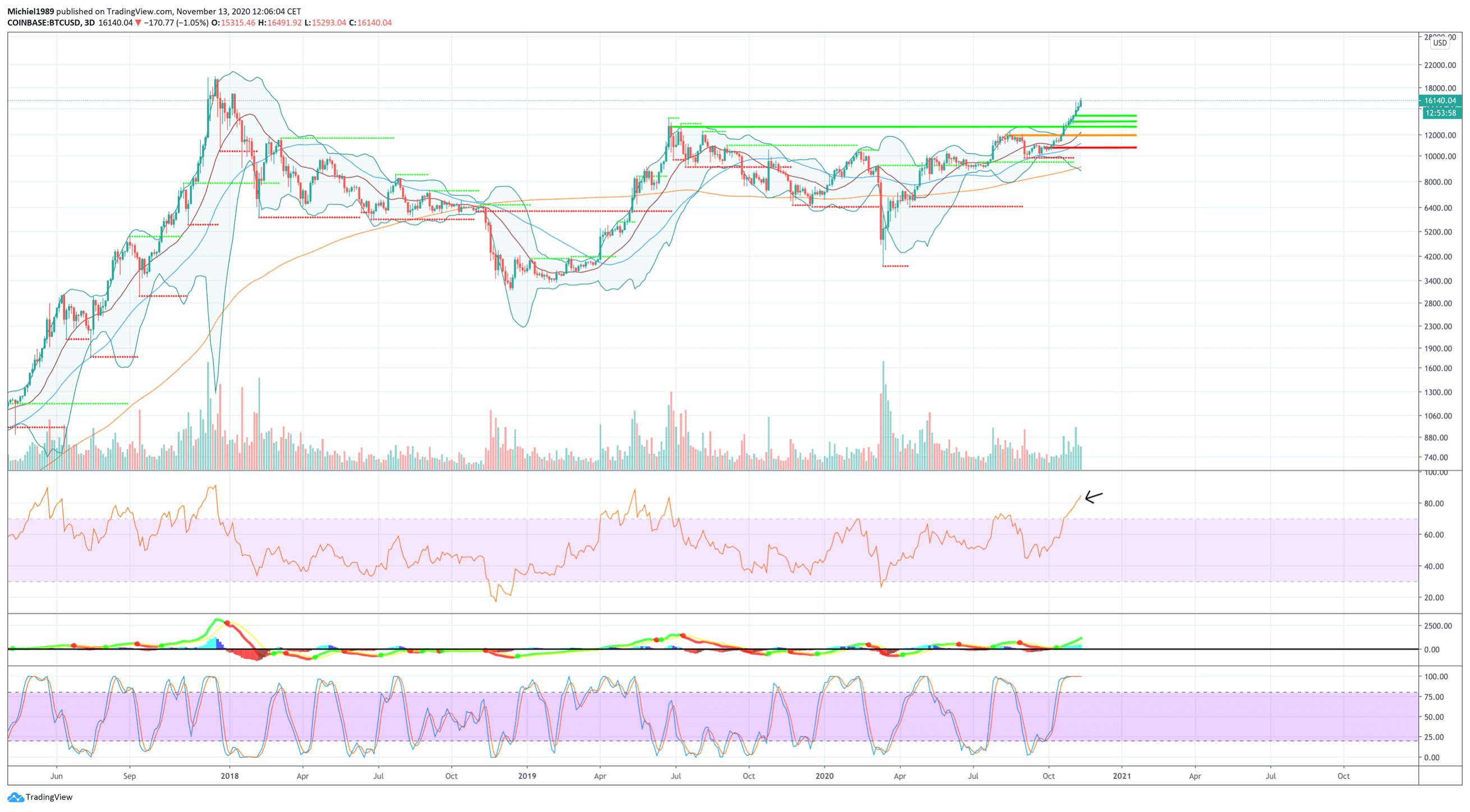Click the −170.77 (−1.05%) change text

point(176,23)
